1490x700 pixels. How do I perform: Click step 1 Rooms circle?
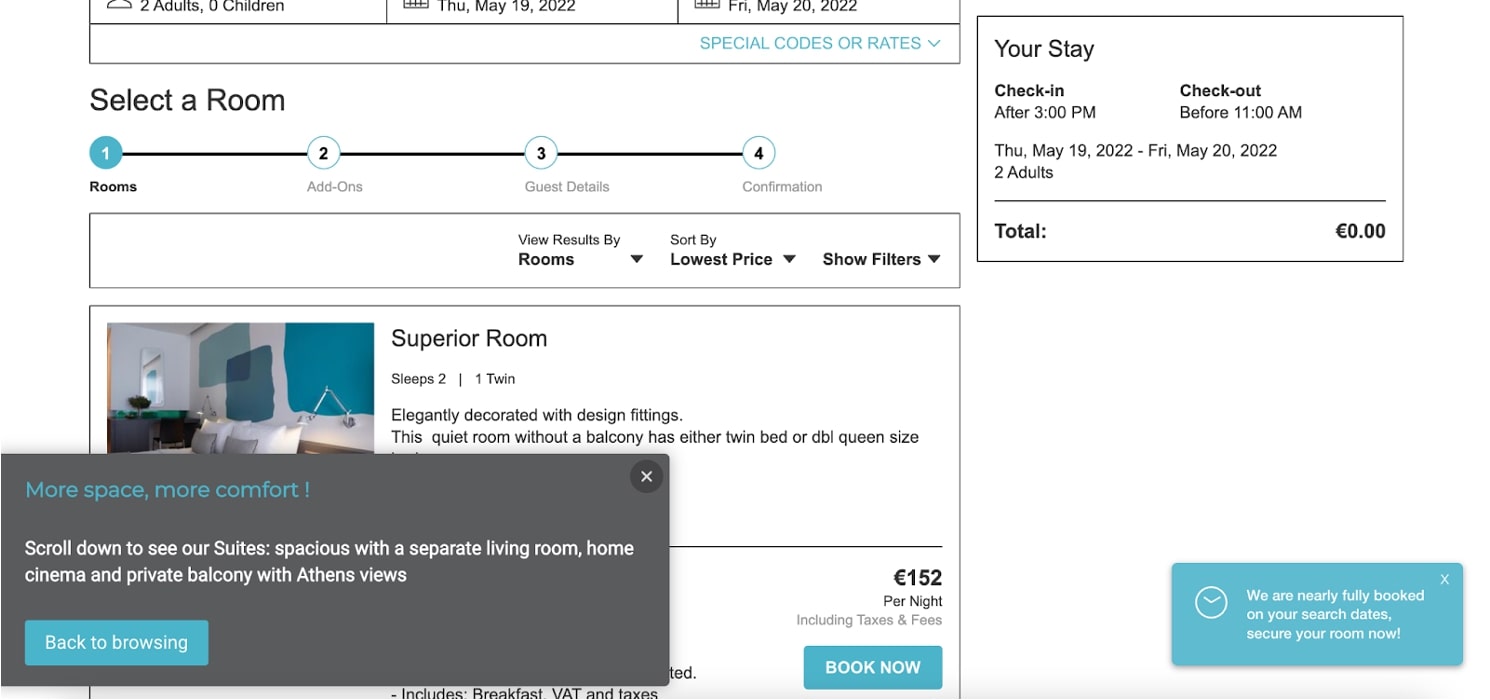point(105,153)
